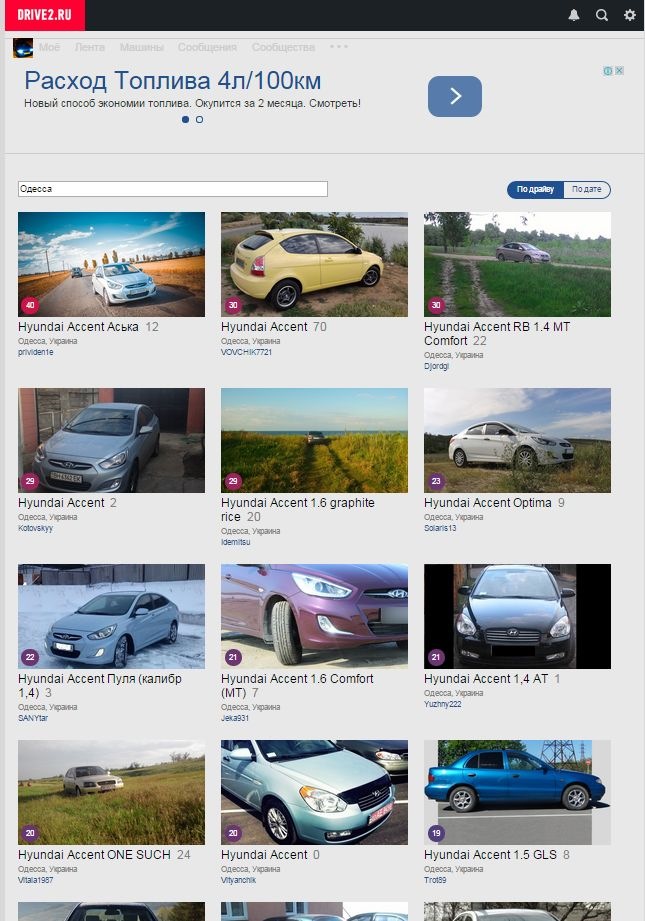Click the Одесса city search field
This screenshot has height=921, width=645.
[173, 189]
